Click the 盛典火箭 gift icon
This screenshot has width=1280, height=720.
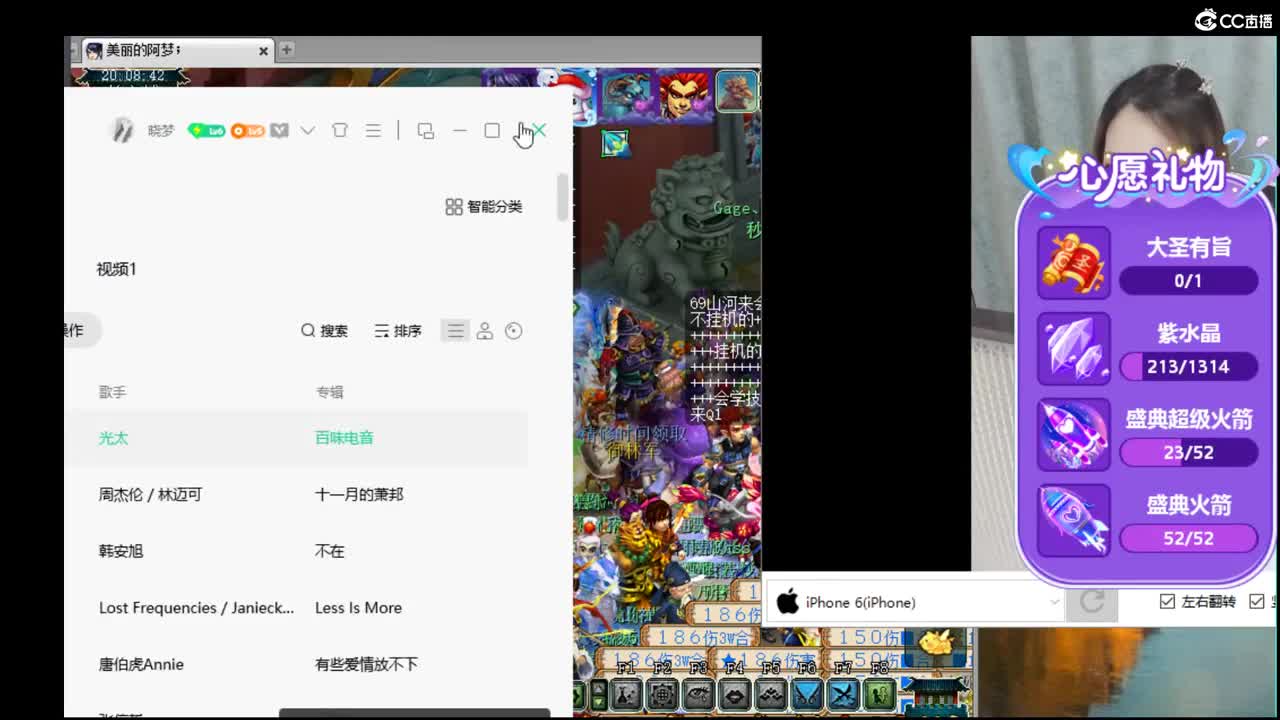pyautogui.click(x=1074, y=520)
